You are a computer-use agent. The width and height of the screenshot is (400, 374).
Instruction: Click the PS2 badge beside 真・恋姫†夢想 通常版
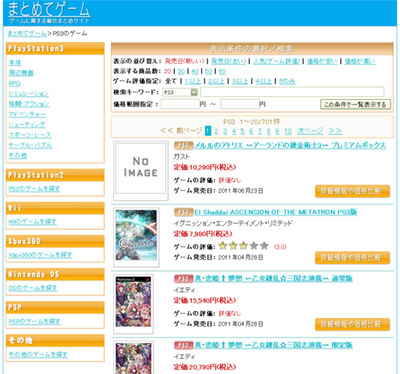coord(184,278)
